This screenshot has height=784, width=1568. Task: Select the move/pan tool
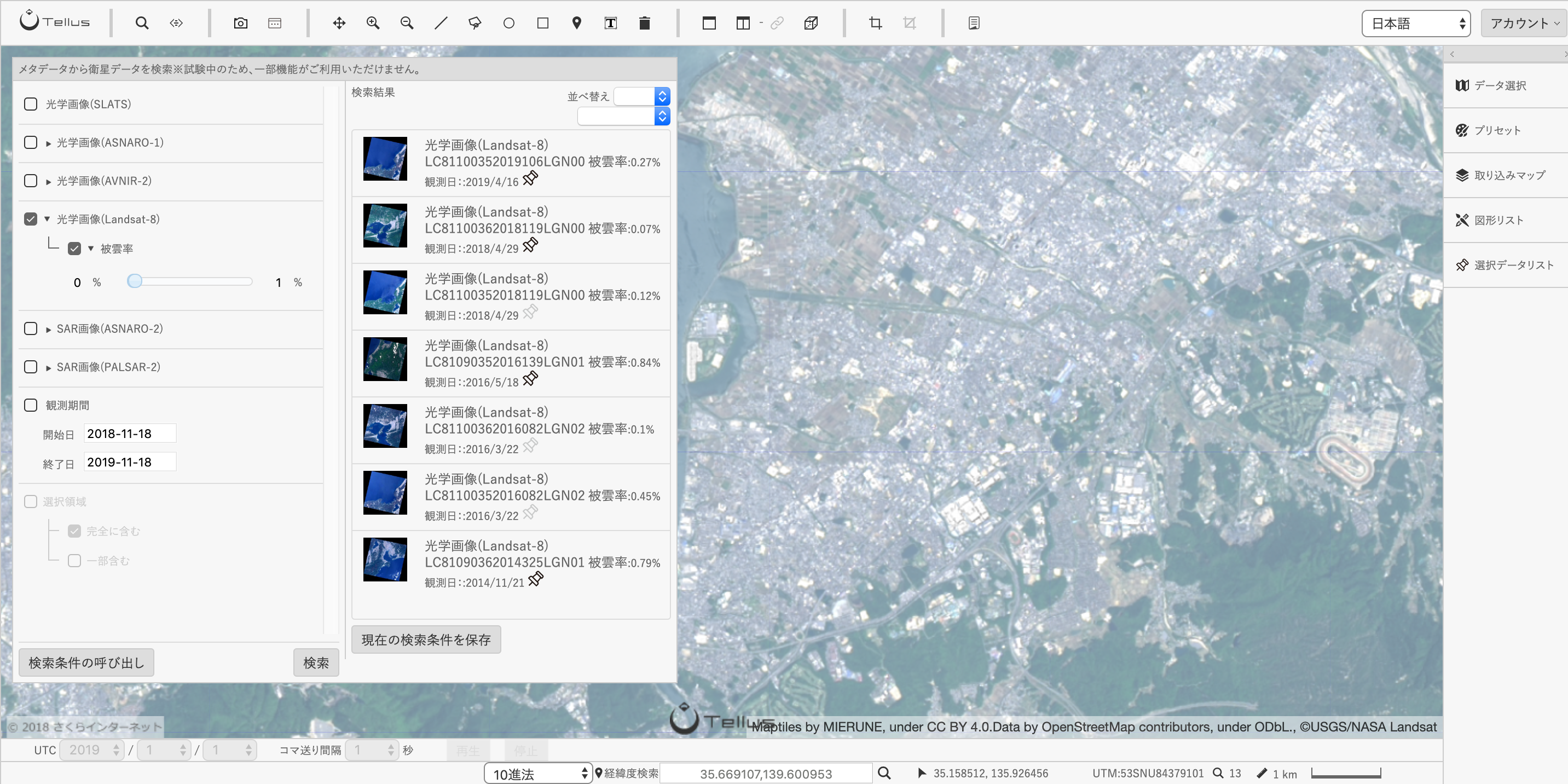tap(339, 23)
